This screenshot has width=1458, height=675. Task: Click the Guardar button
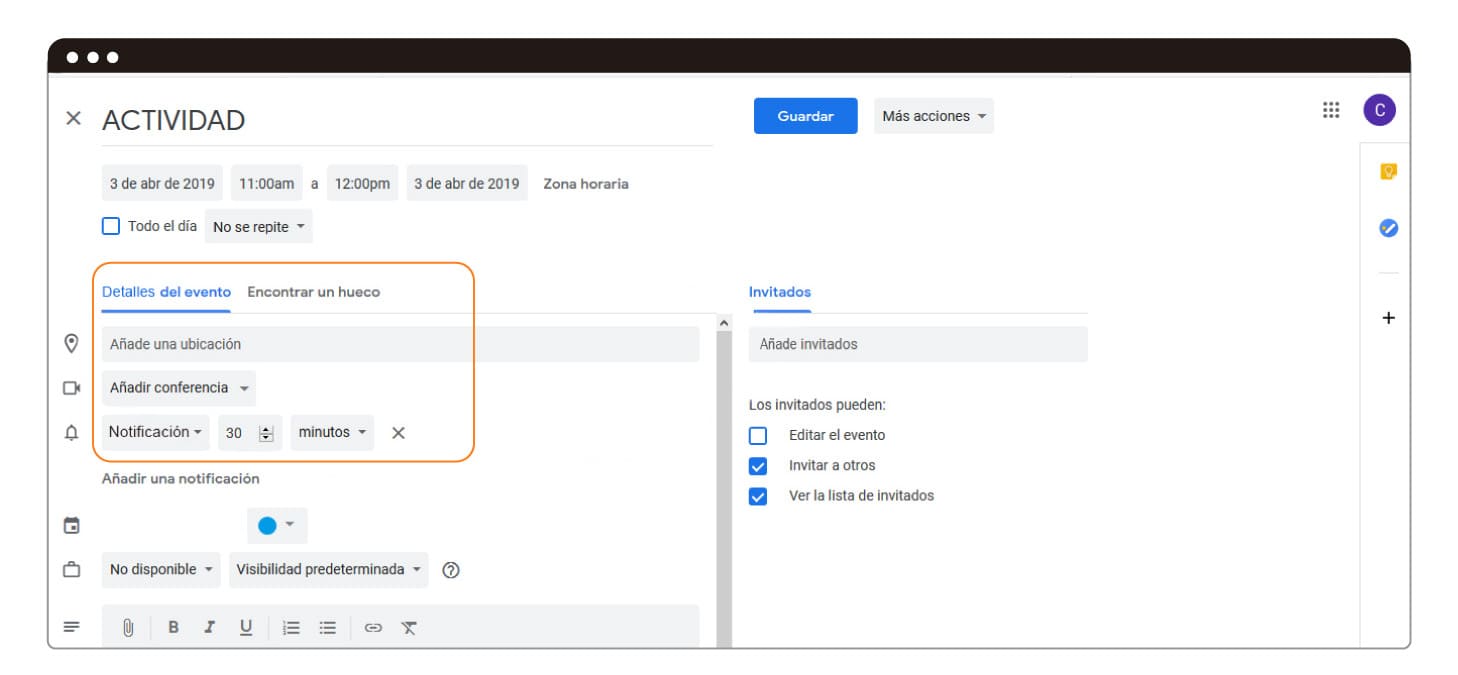click(x=805, y=116)
